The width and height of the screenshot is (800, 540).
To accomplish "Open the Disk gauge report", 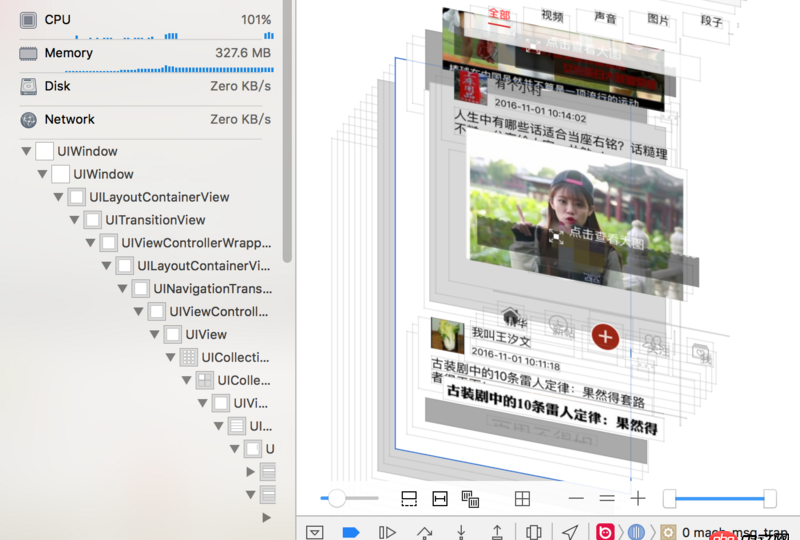I will tap(145, 86).
